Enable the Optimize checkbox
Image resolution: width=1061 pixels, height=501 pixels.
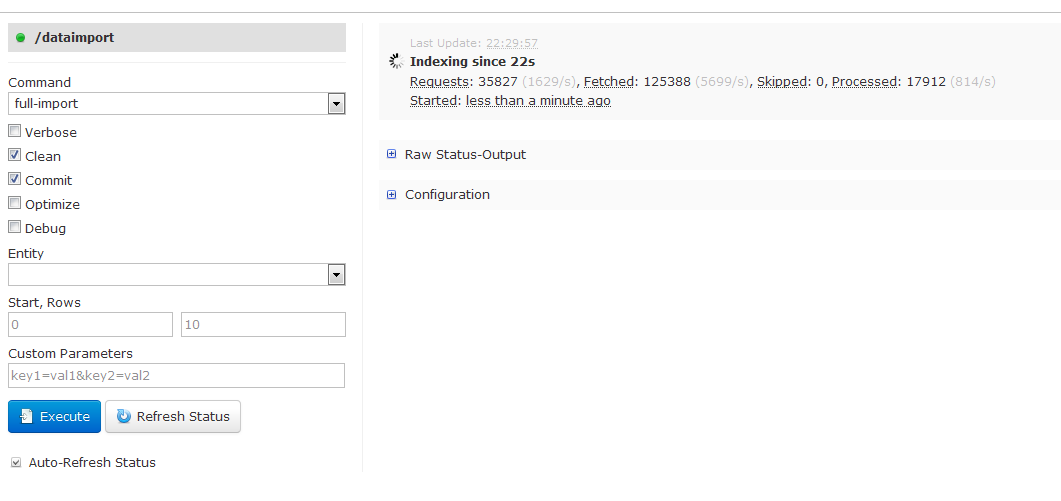[15, 203]
